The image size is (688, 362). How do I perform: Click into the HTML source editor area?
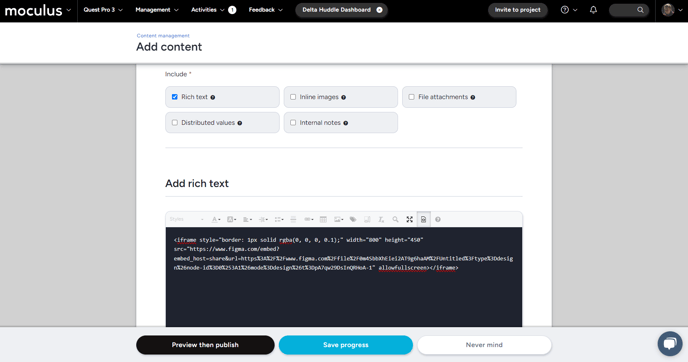(344, 277)
